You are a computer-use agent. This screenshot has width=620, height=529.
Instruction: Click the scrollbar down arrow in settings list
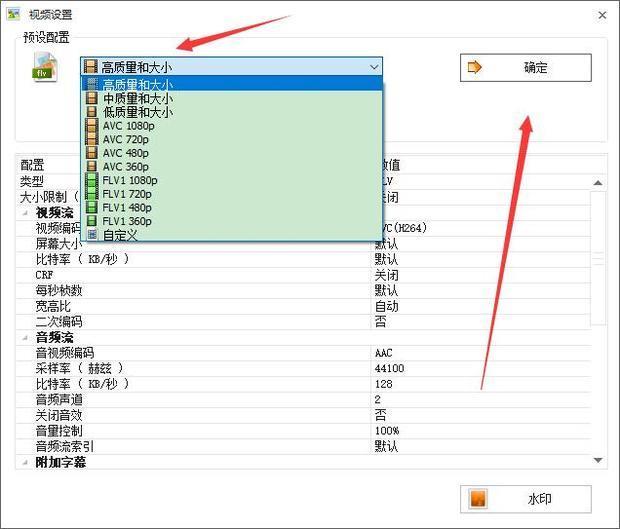coord(599,460)
